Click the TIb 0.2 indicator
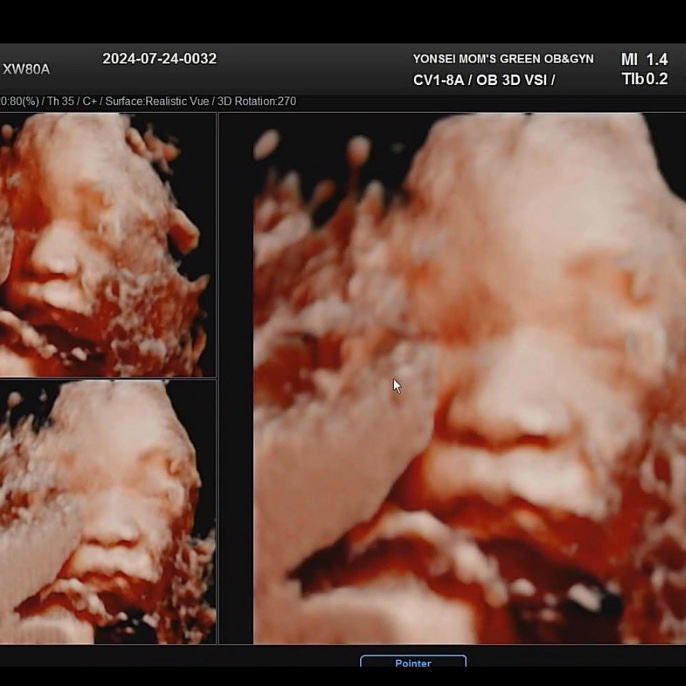Viewport: 686px width, 686px height. [x=644, y=79]
